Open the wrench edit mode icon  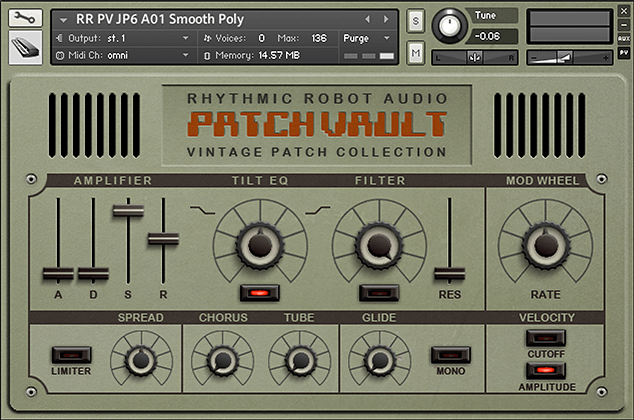pyautogui.click(x=25, y=18)
